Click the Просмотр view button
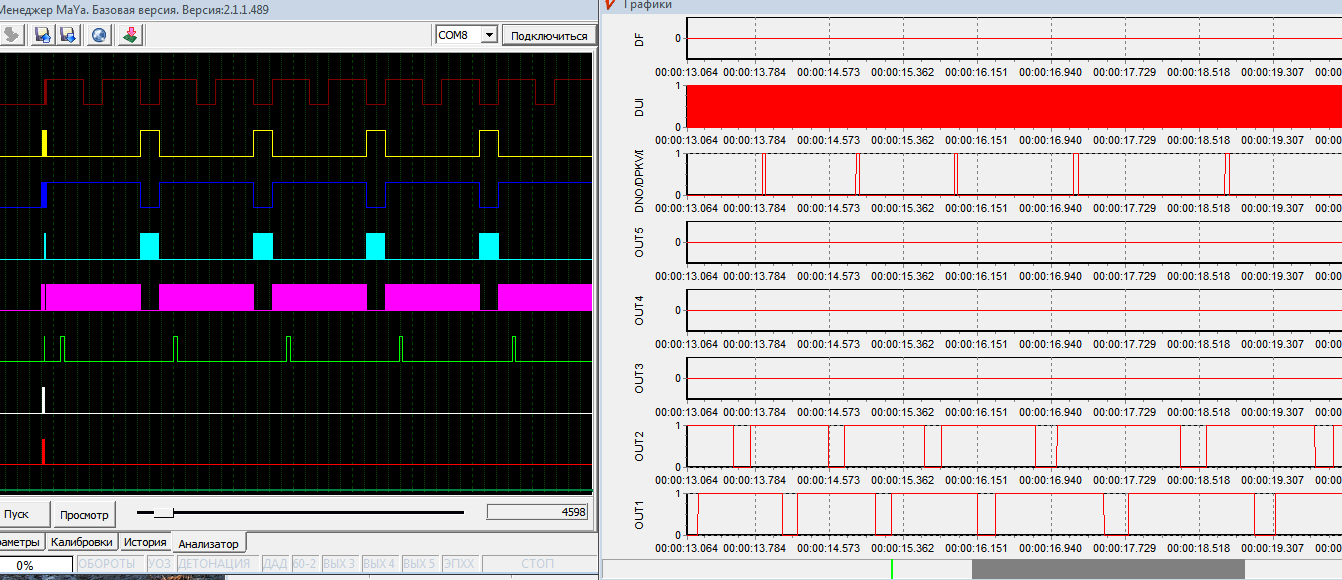 (x=84, y=514)
